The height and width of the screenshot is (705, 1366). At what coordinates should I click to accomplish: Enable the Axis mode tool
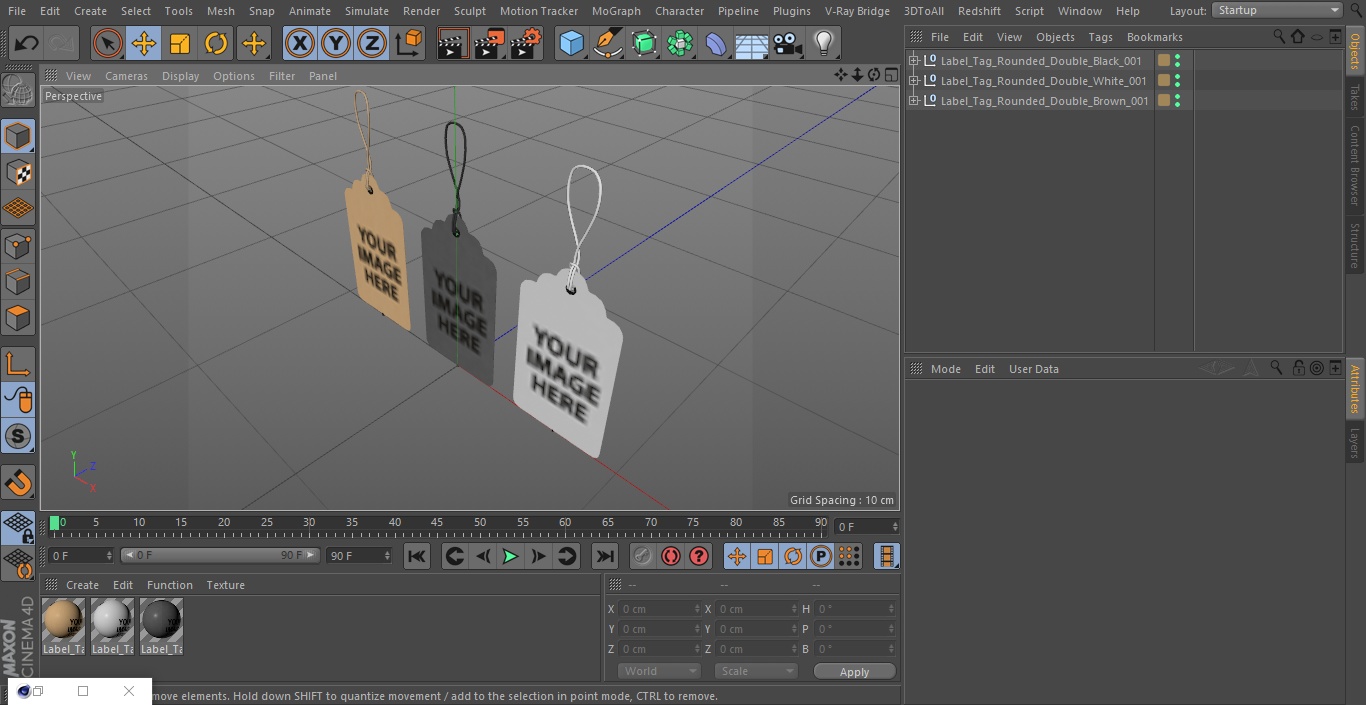18,364
